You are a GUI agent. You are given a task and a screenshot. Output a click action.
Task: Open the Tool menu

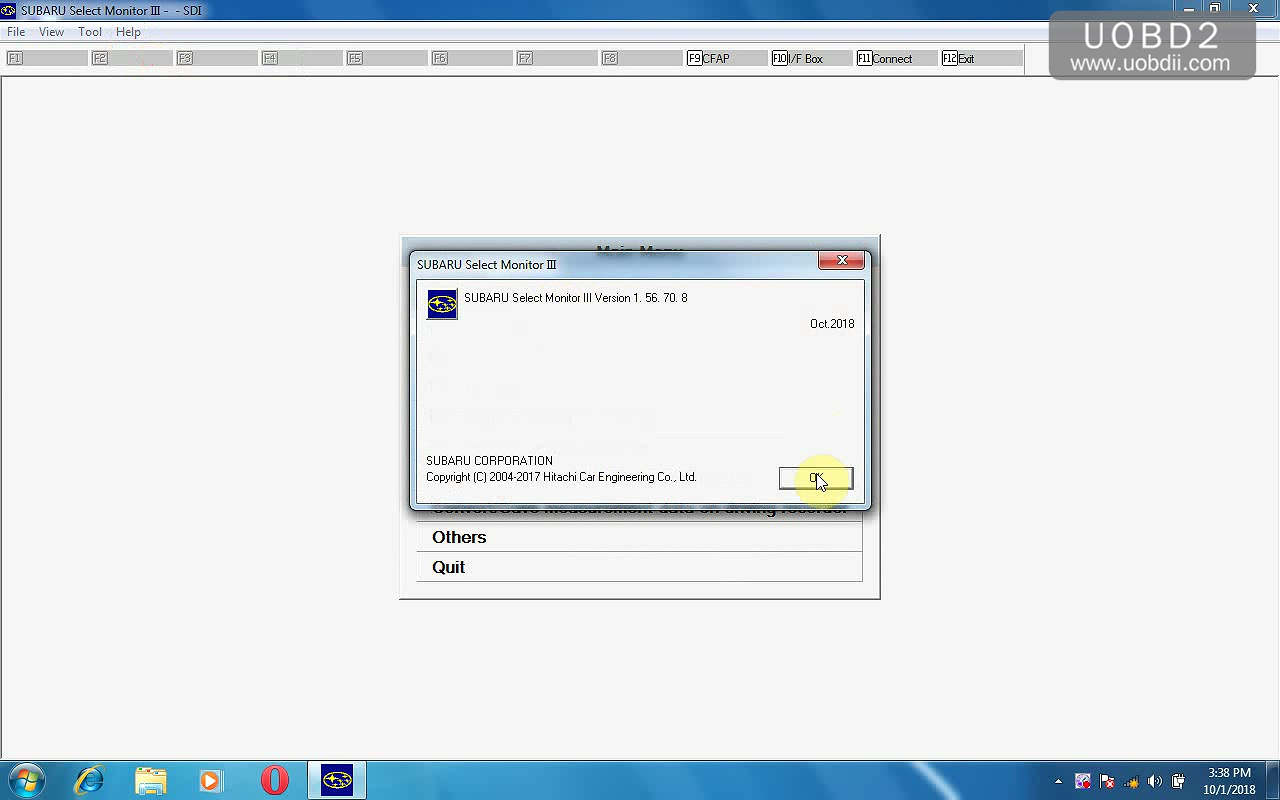click(x=90, y=32)
